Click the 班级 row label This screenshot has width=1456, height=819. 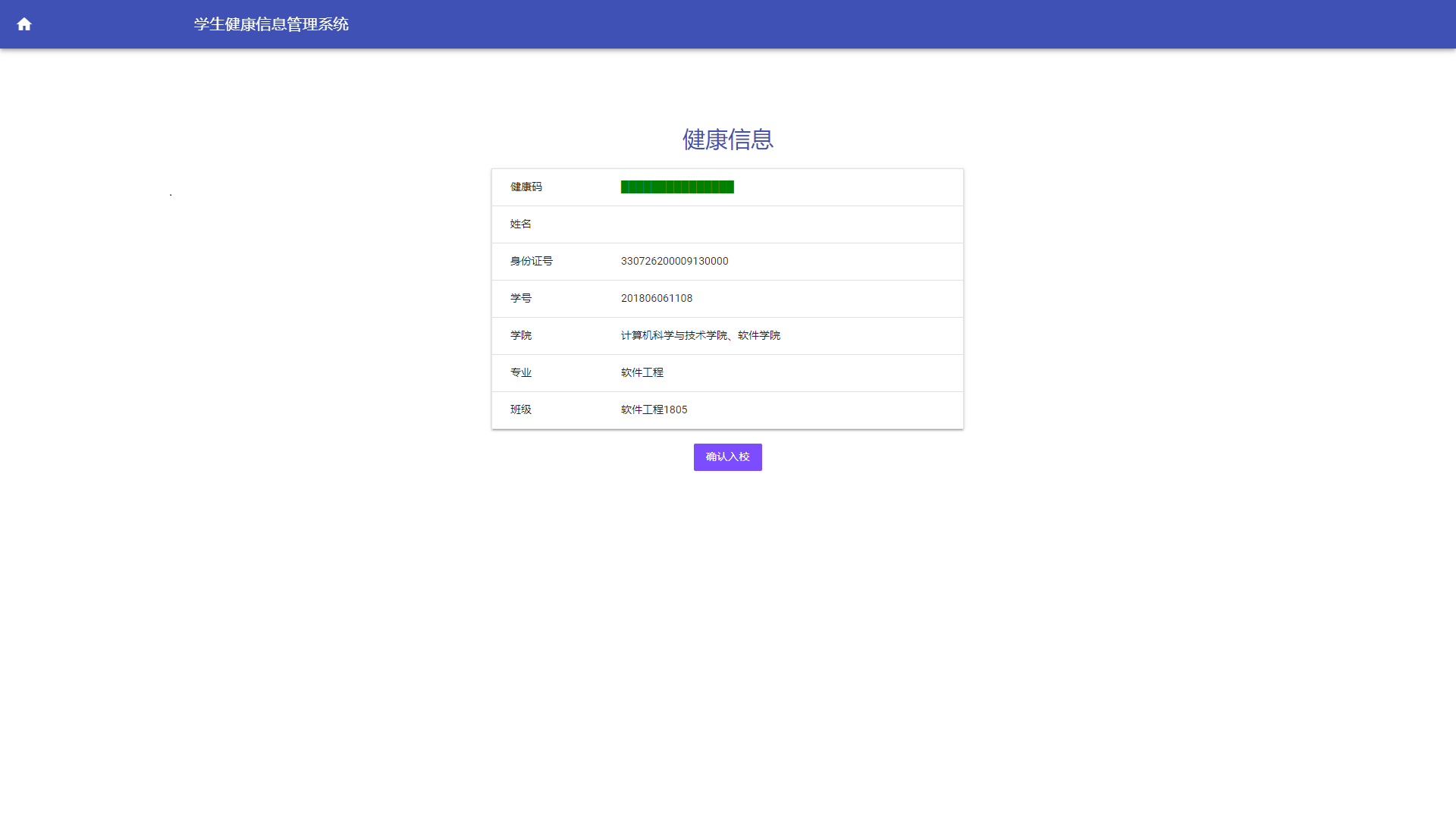520,410
